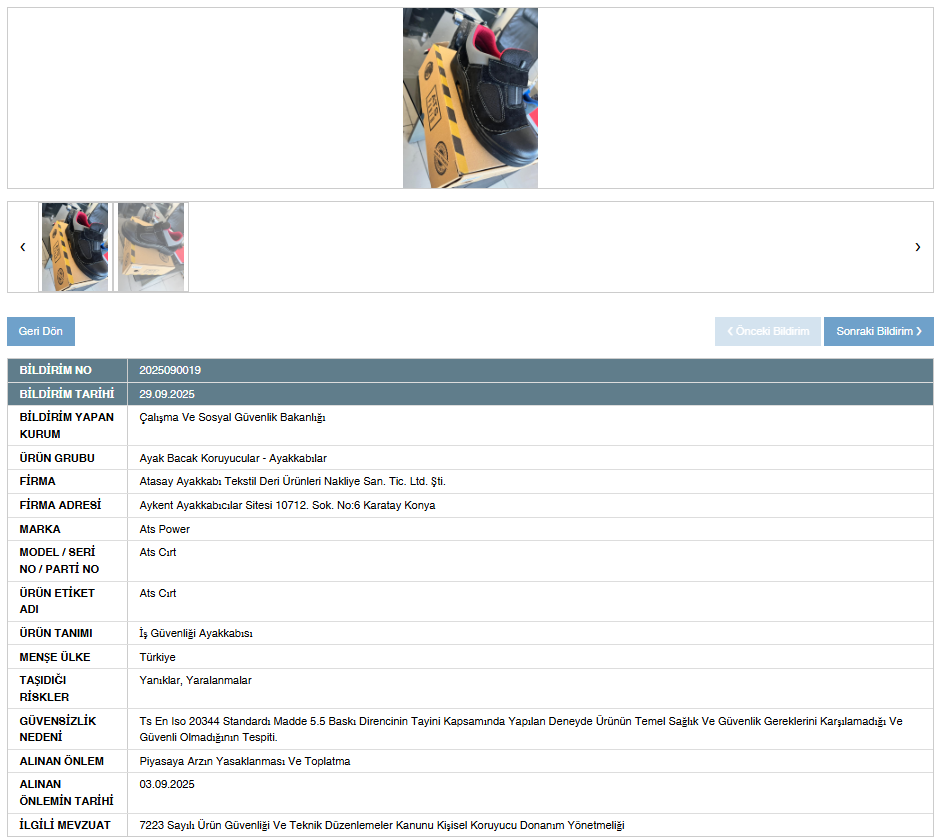Click Çalışma Ve Sosyal Güvenlik Bakanlığı text
Screen dimensions: 947x839
(233, 417)
